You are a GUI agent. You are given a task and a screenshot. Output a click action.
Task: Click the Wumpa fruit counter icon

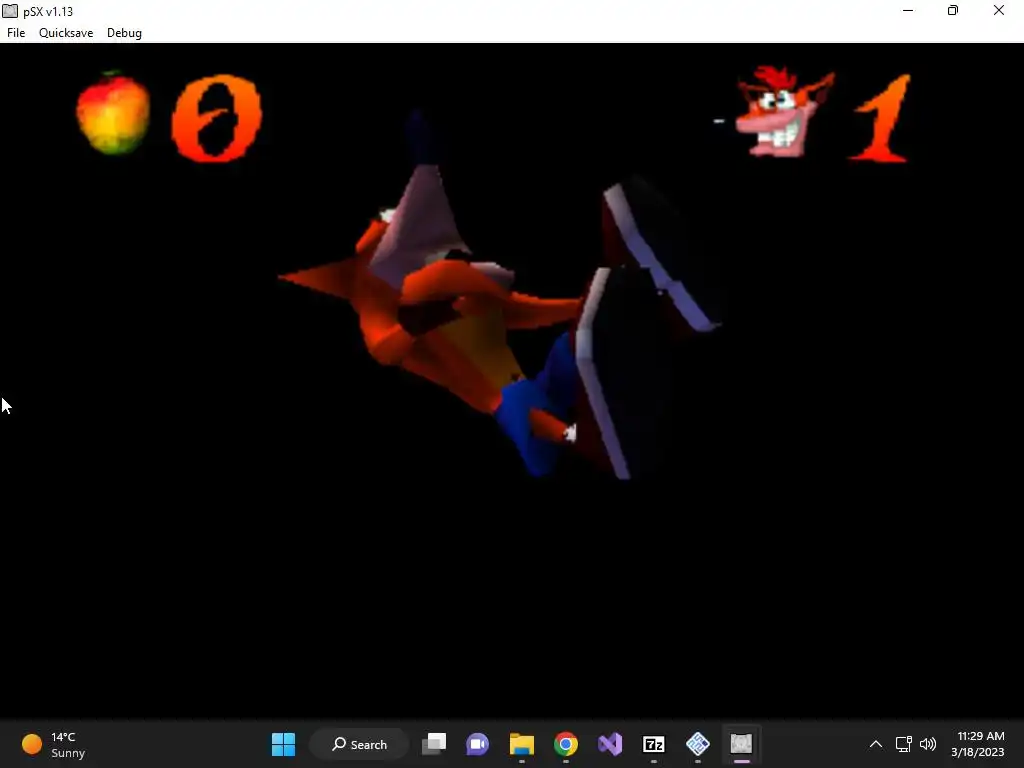[x=112, y=114]
